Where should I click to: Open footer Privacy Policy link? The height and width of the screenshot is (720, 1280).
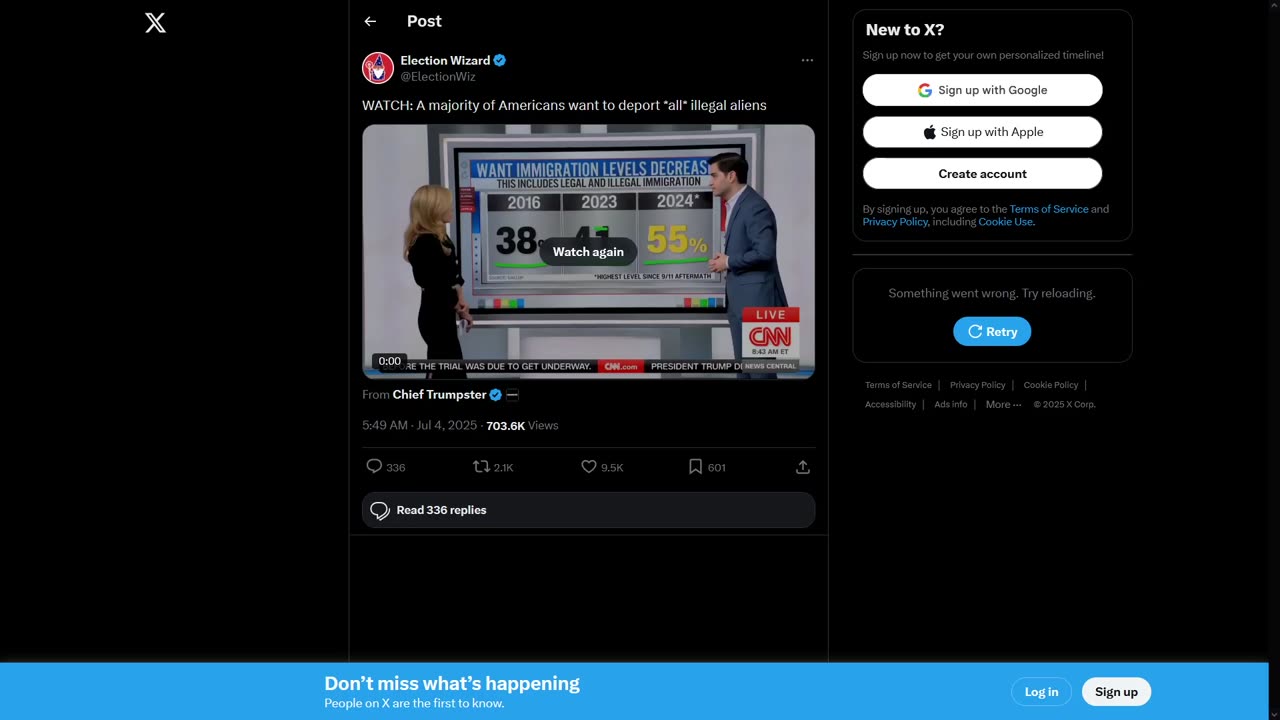click(x=977, y=385)
